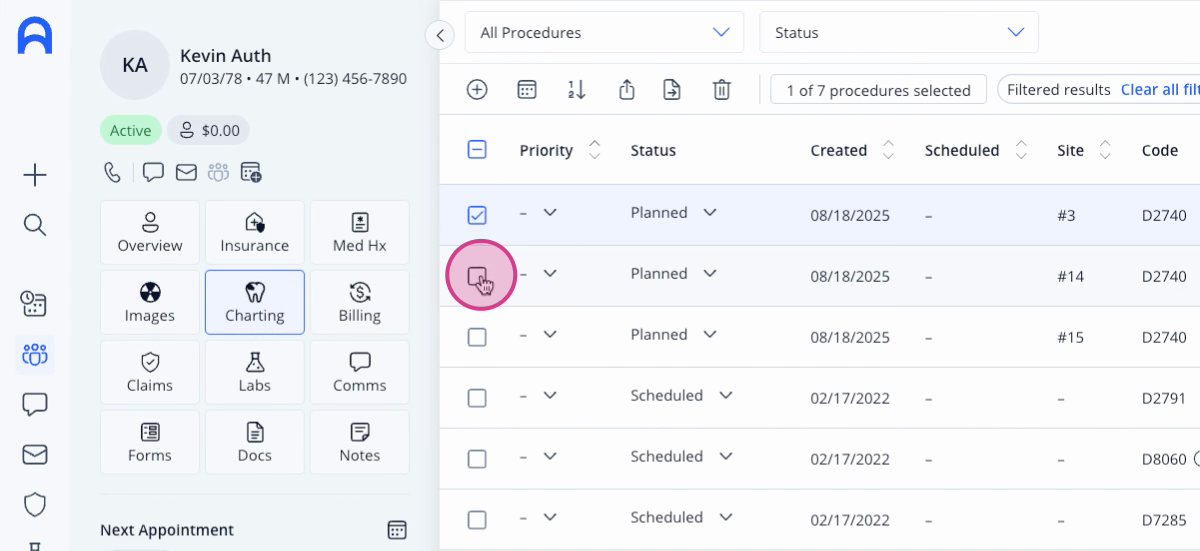Click the share upload toolbar icon

tap(627, 90)
